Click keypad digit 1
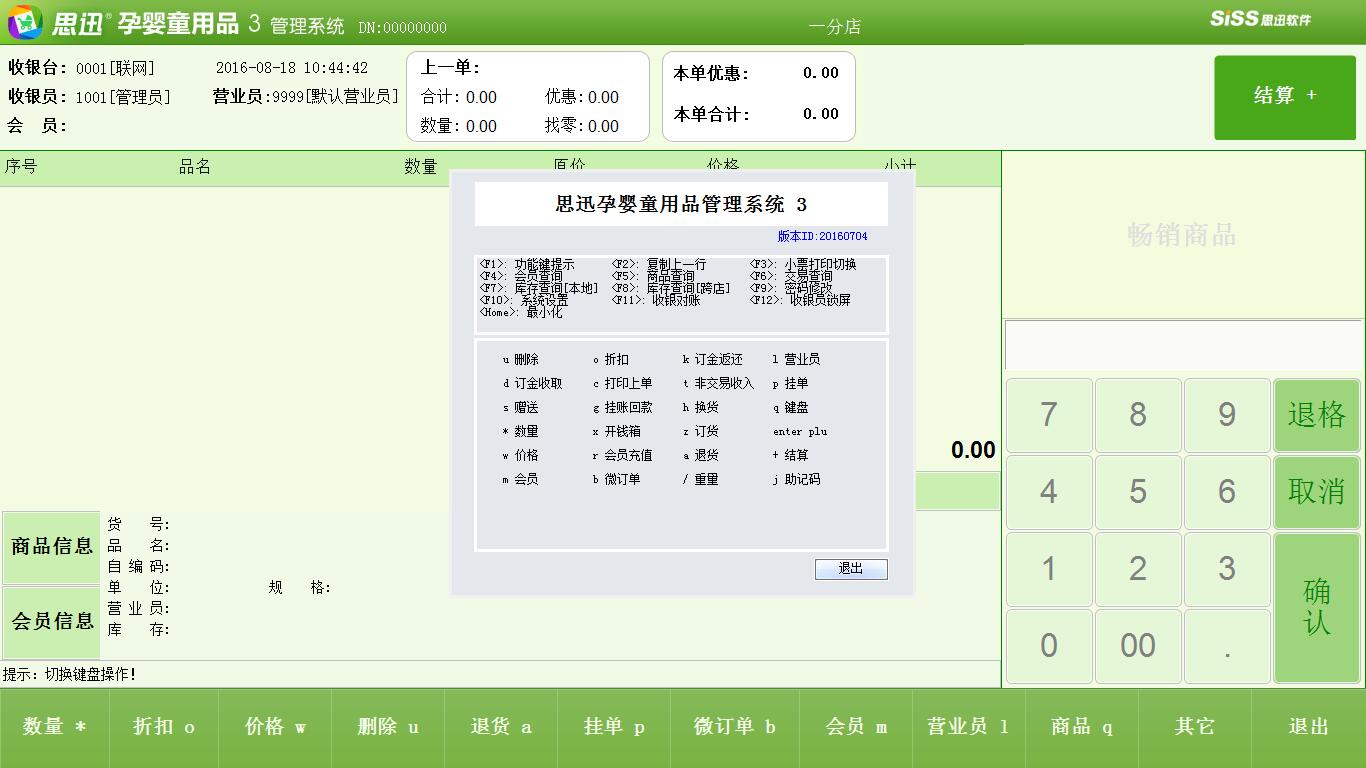This screenshot has height=768, width=1366. [x=1049, y=569]
